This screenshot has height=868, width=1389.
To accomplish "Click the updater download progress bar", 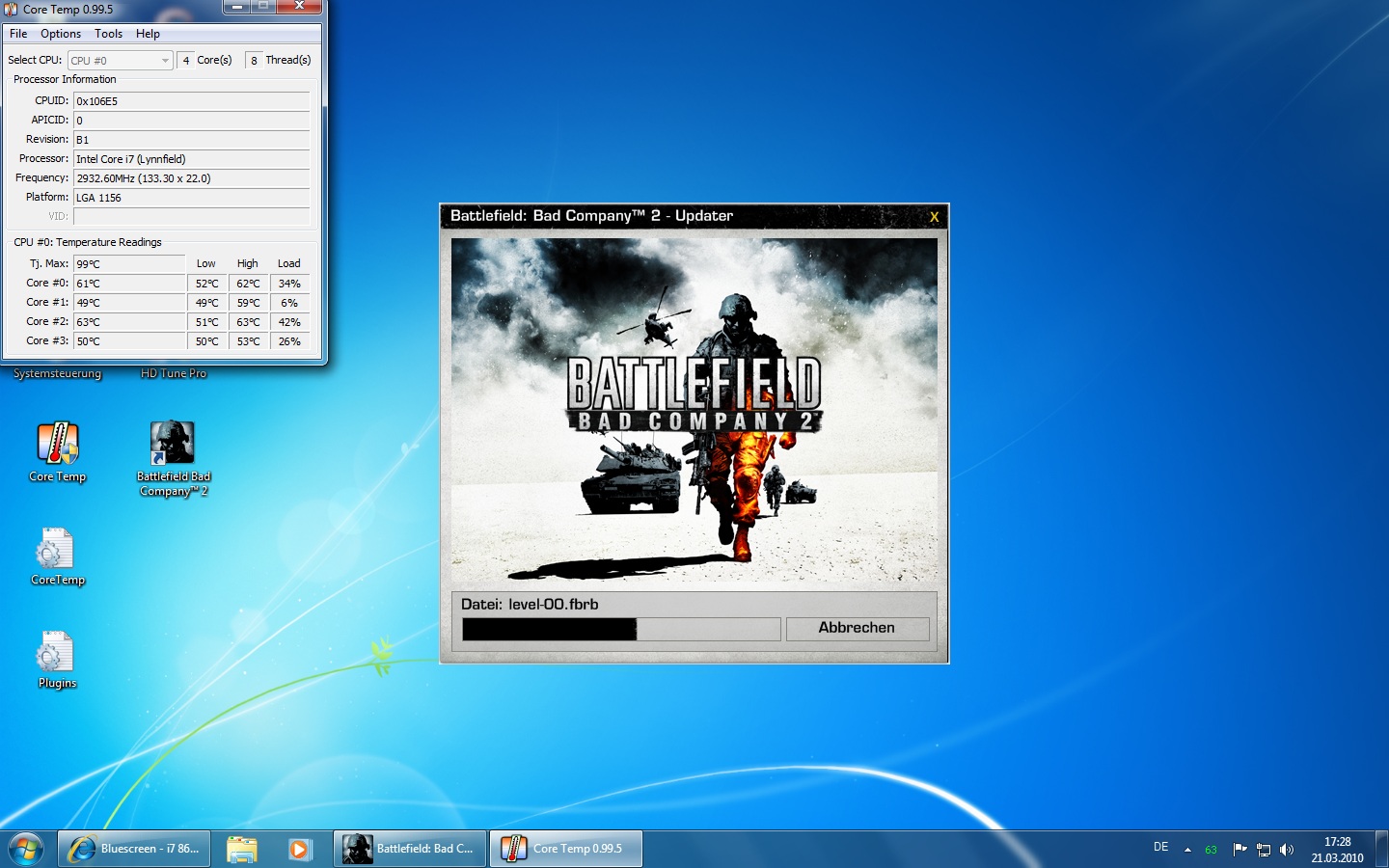I will coord(621,629).
